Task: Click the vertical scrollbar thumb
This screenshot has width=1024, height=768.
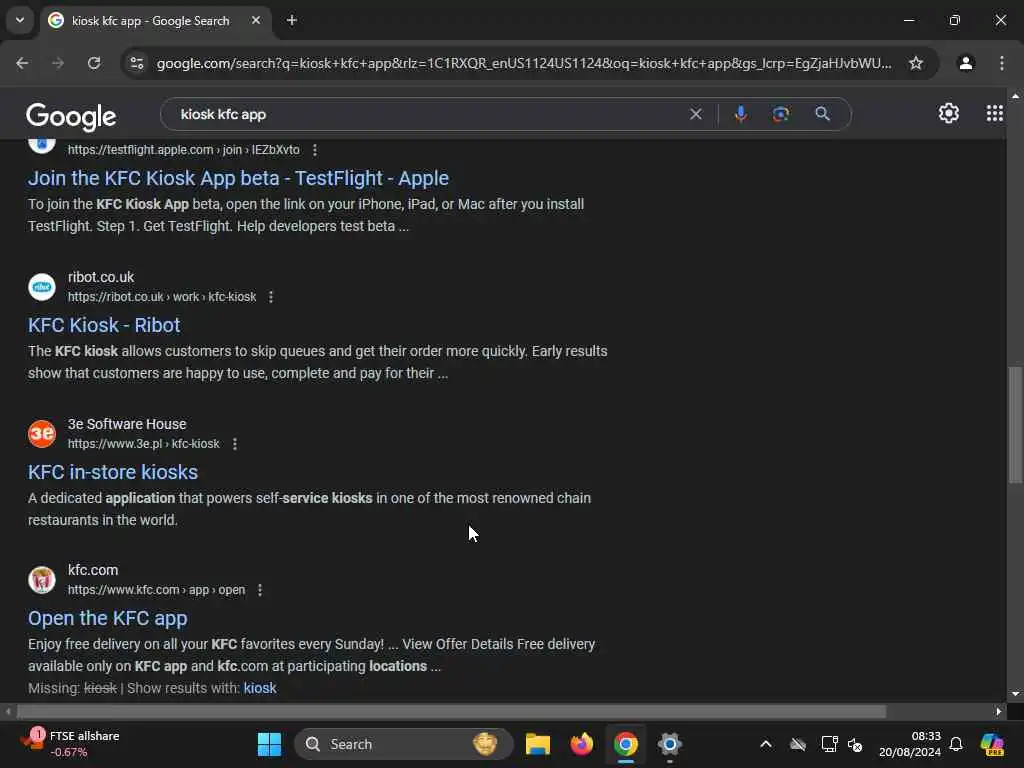Action: click(1015, 424)
